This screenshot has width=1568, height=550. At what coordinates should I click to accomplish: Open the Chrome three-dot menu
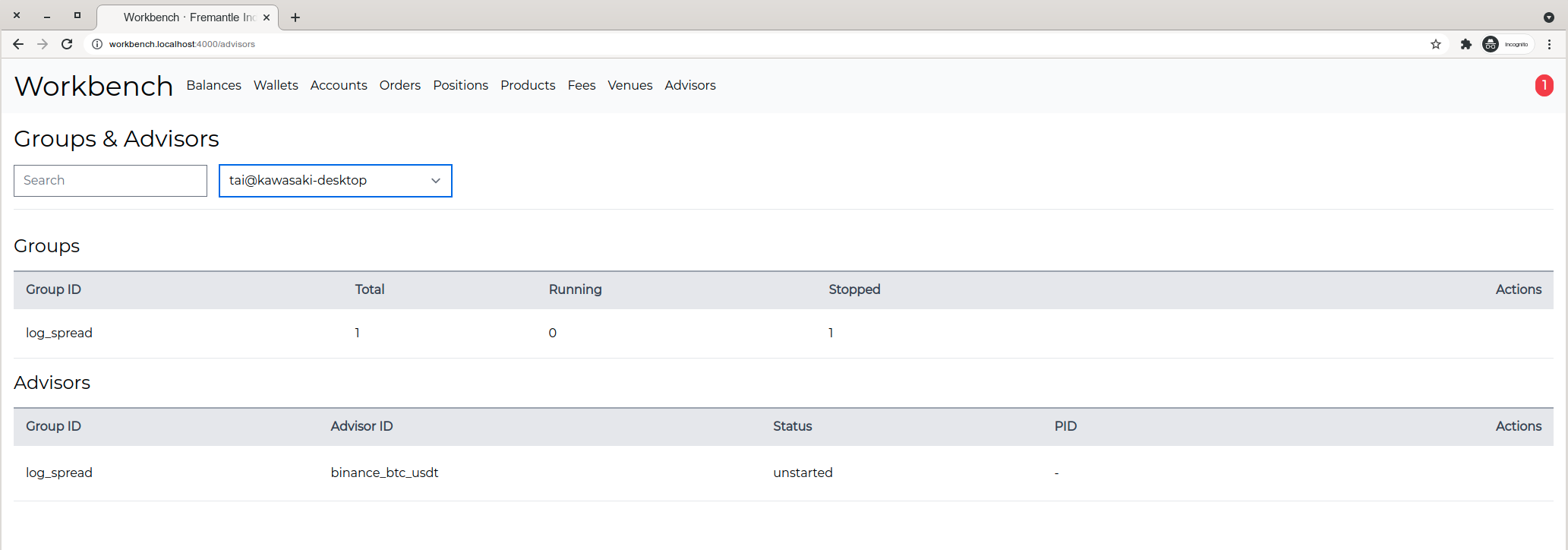coord(1550,44)
